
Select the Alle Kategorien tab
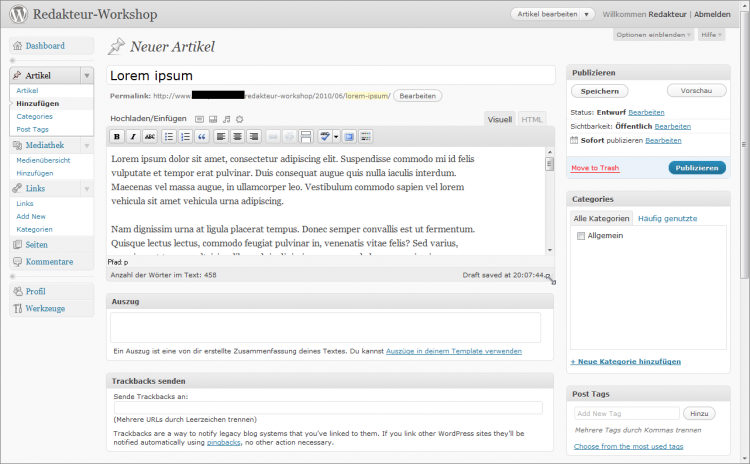[x=601, y=219]
